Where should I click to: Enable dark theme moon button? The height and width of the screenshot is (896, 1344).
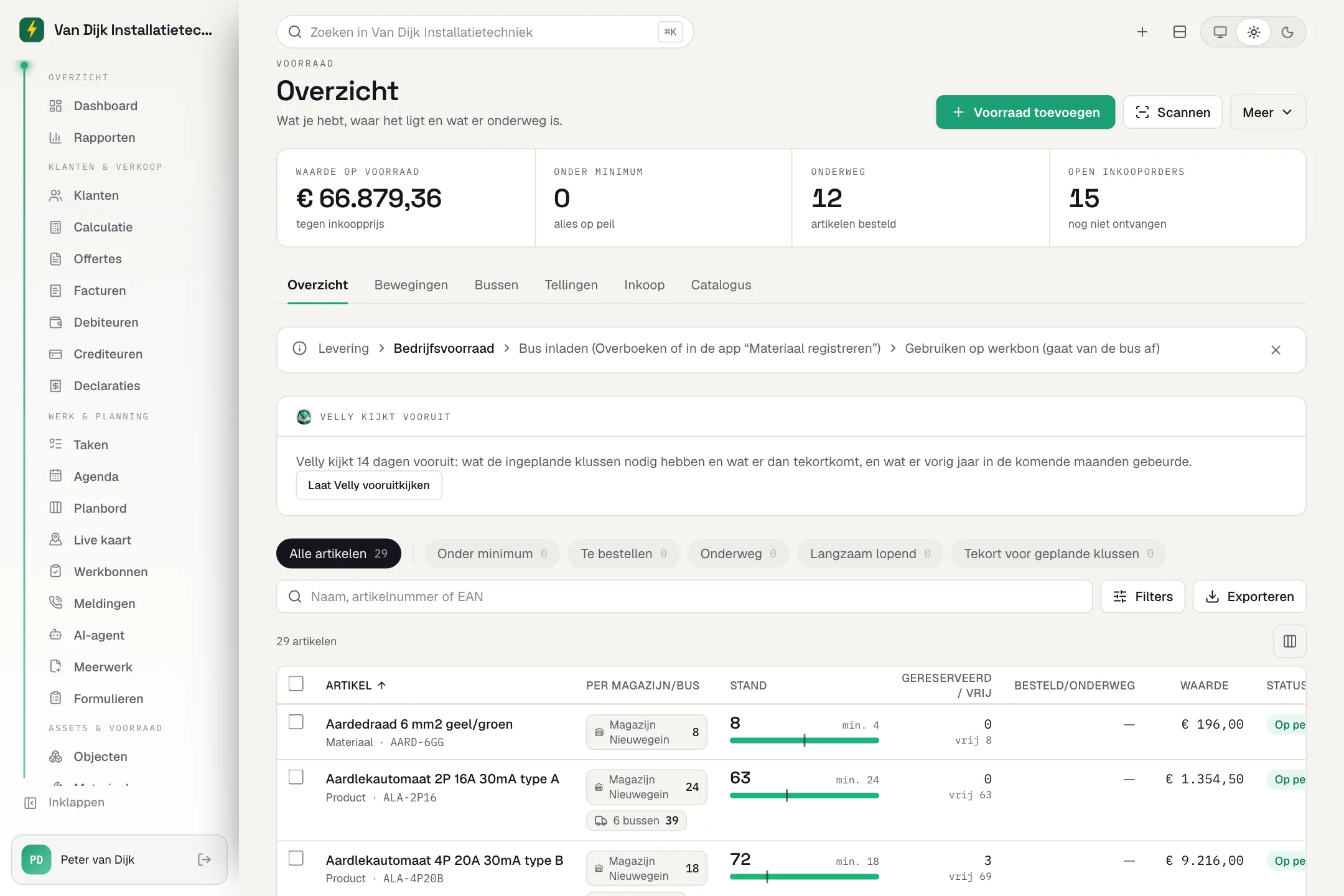[1287, 32]
